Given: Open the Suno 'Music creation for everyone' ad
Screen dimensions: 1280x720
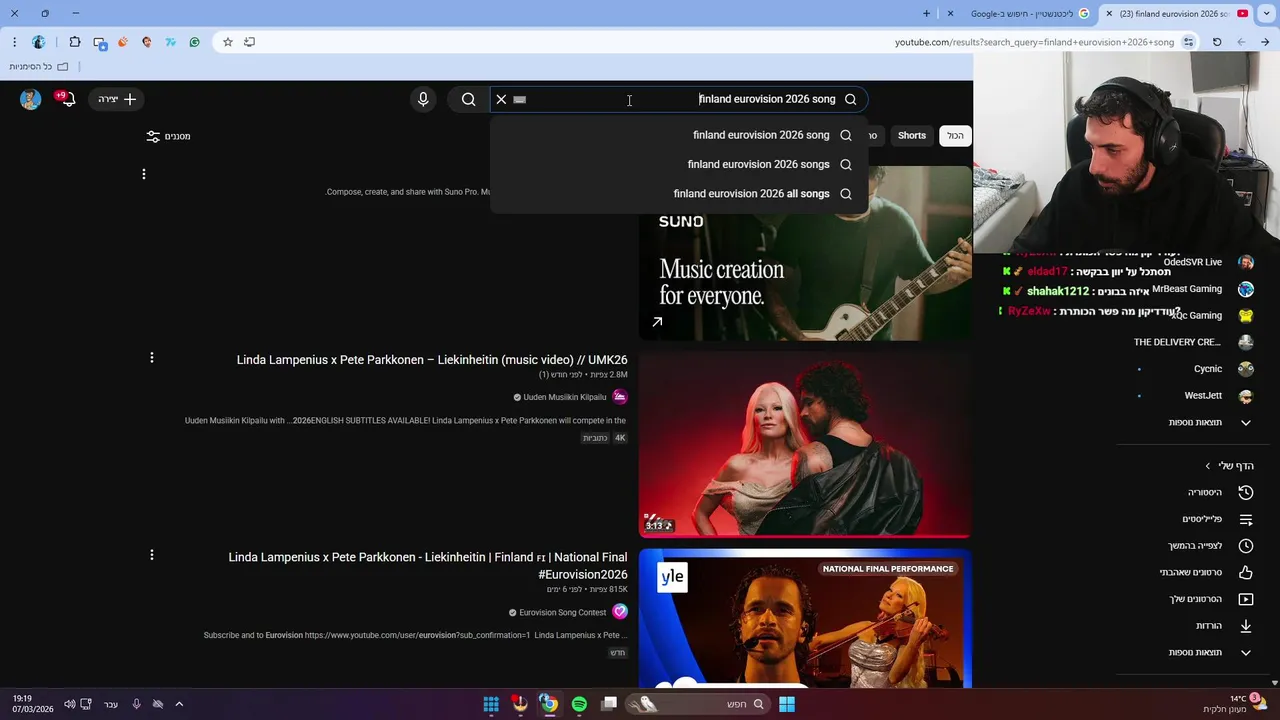Looking at the screenshot, I should pos(805,253).
